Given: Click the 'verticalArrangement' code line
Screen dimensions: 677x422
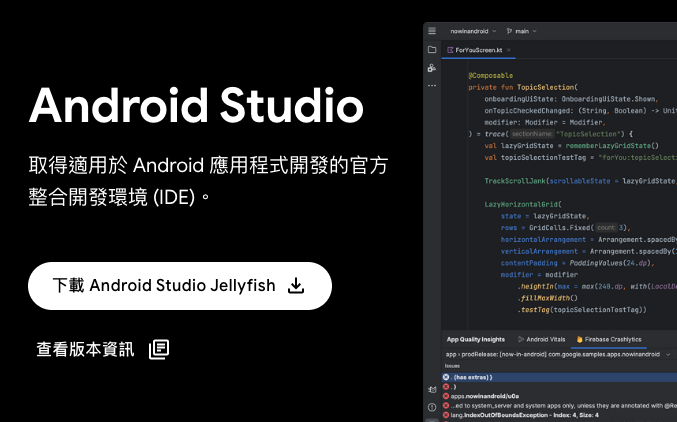Looking at the screenshot, I should 589,251.
